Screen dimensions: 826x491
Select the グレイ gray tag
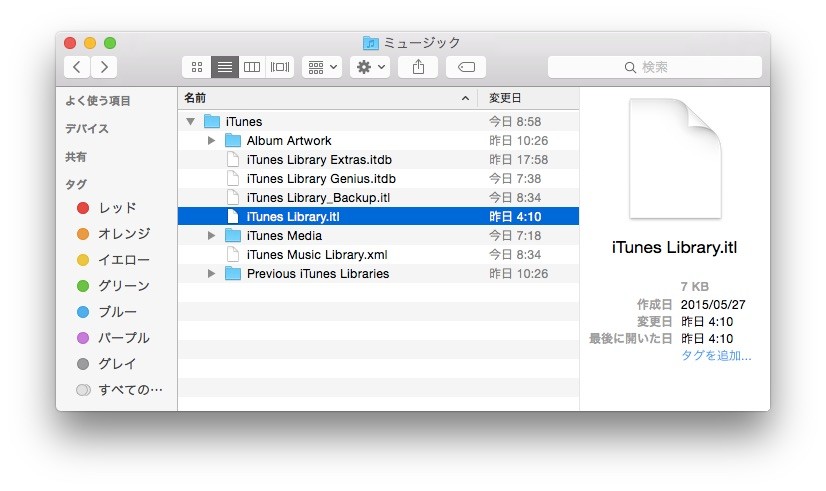coord(107,364)
